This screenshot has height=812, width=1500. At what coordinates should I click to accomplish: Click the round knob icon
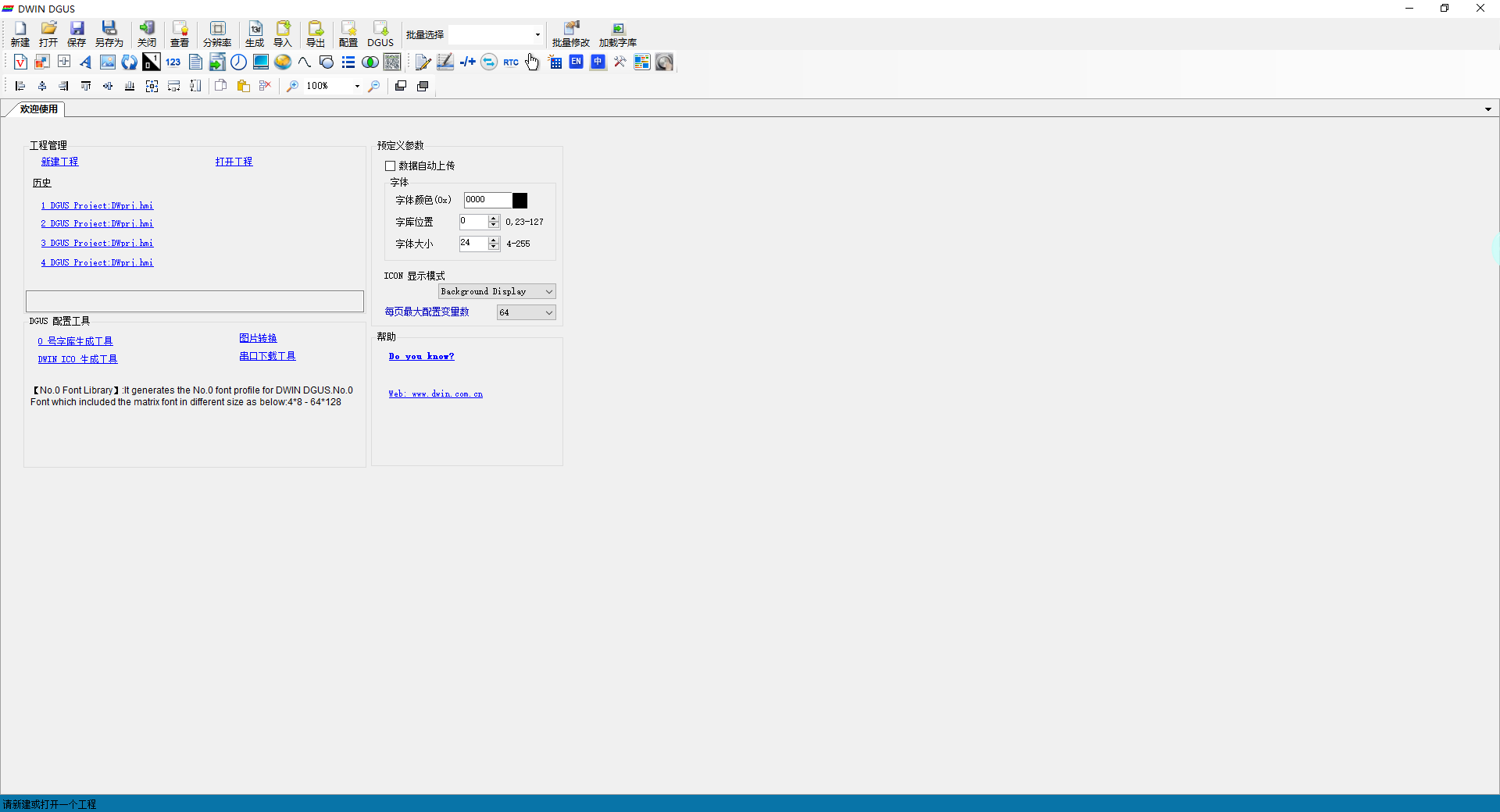click(664, 62)
